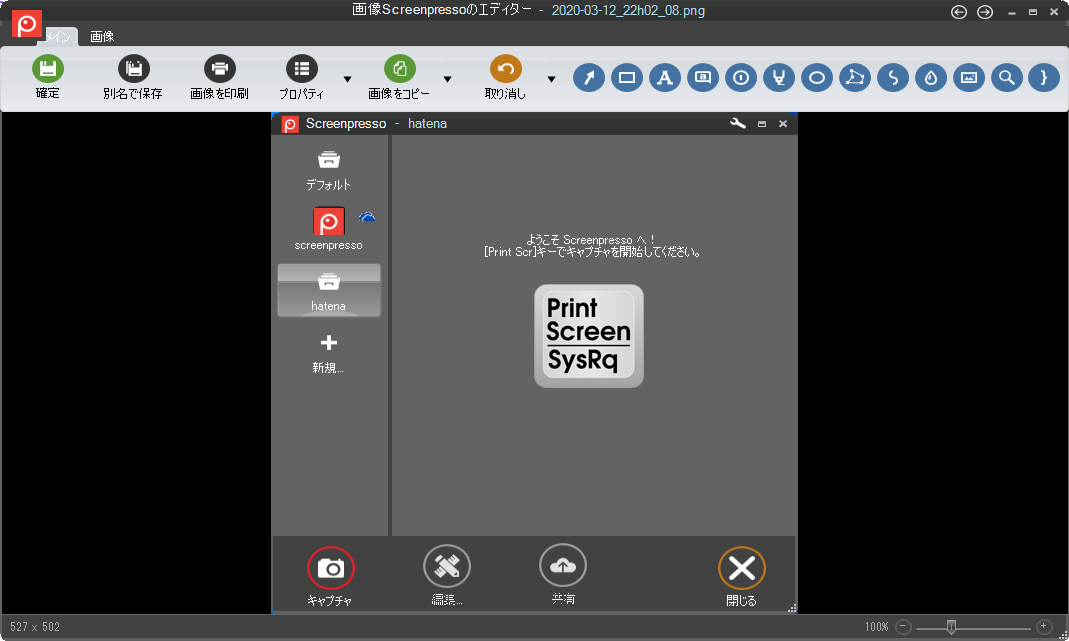This screenshot has width=1069, height=641.
Task: Select the blur droplet tool
Action: [931, 78]
